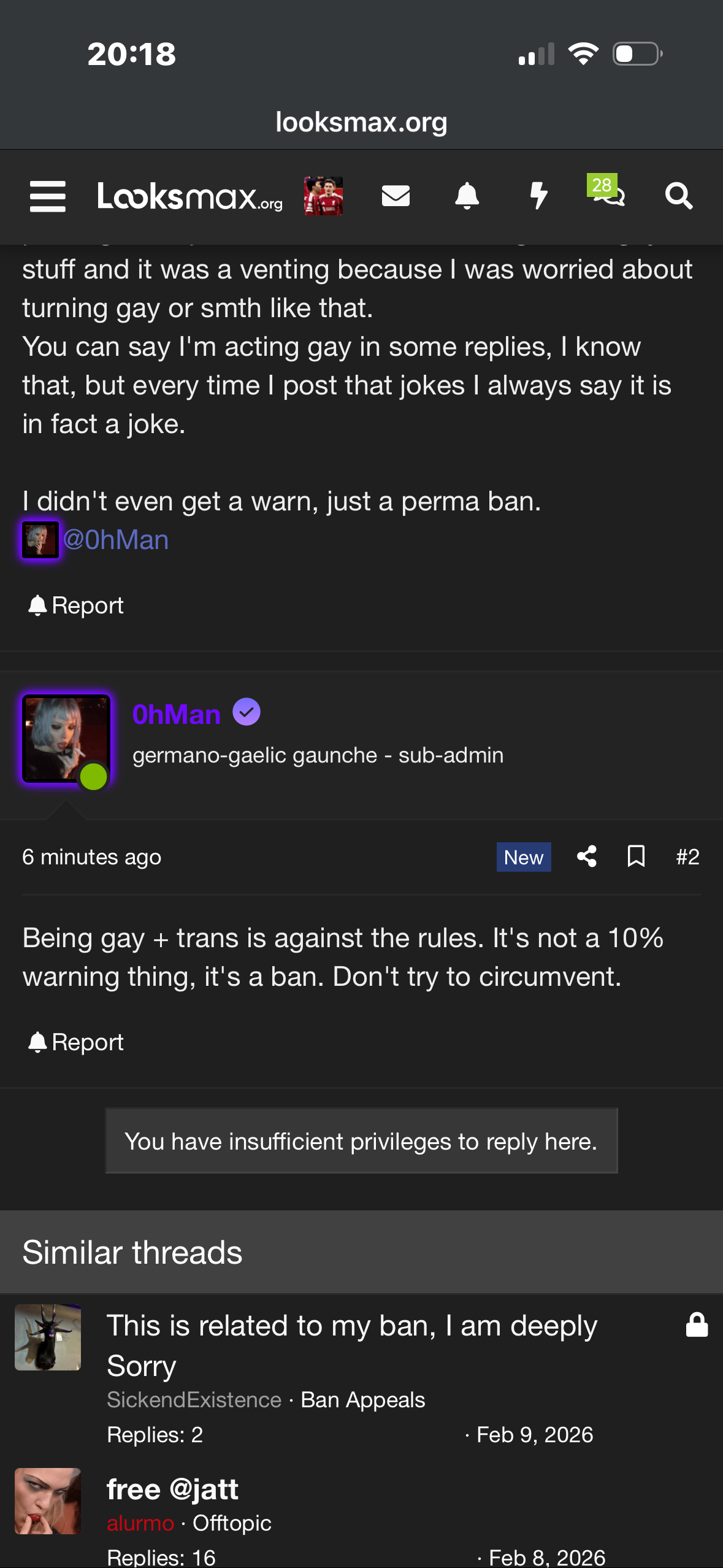Open 0hMan's profile avatar
Image resolution: width=723 pixels, height=1568 pixels.
(66, 739)
